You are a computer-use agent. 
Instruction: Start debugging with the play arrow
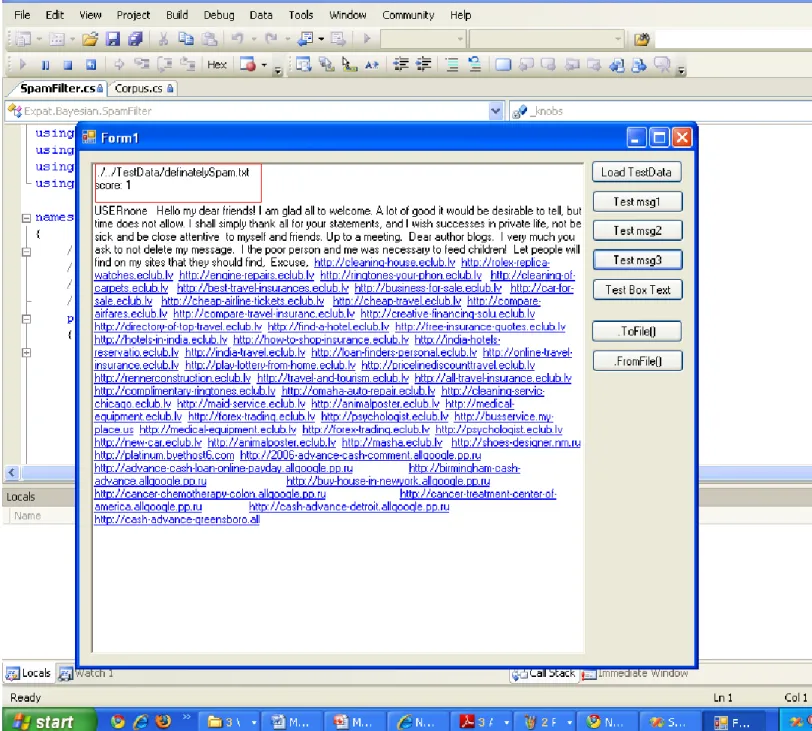coord(367,39)
